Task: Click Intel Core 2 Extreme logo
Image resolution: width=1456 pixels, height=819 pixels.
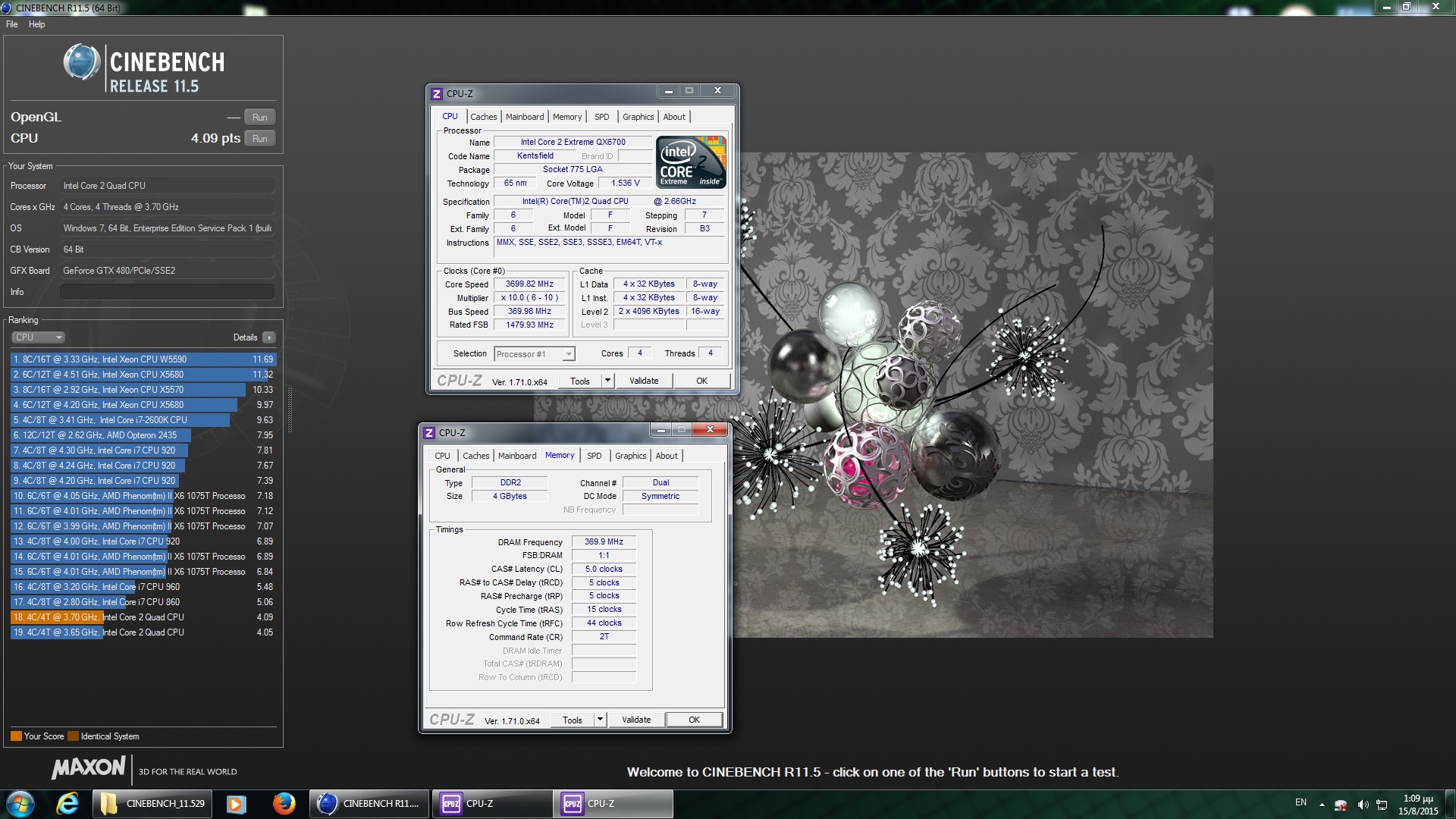Action: 691,162
